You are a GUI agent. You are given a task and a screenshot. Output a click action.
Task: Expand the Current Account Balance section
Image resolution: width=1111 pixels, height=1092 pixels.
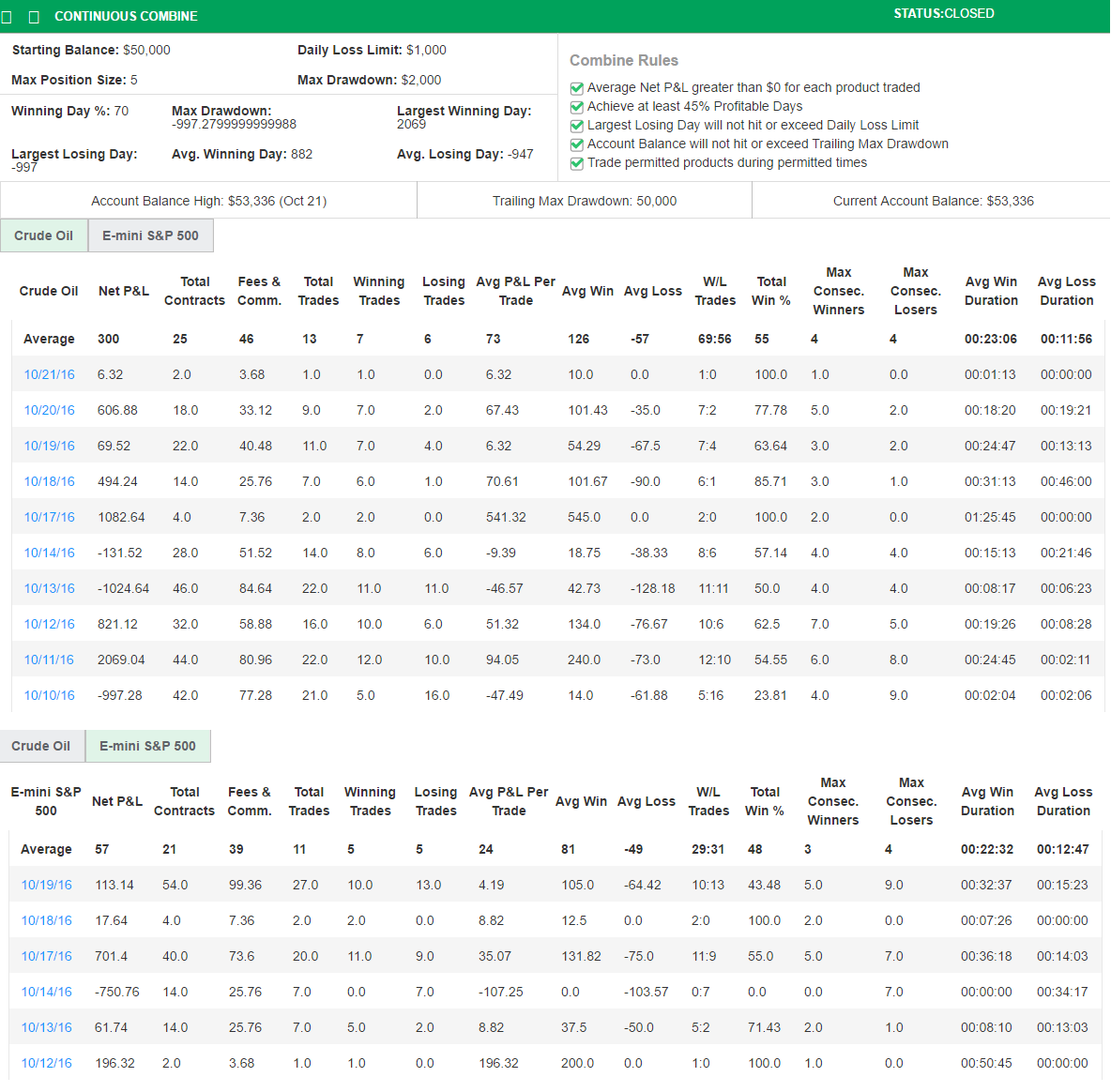click(930, 200)
